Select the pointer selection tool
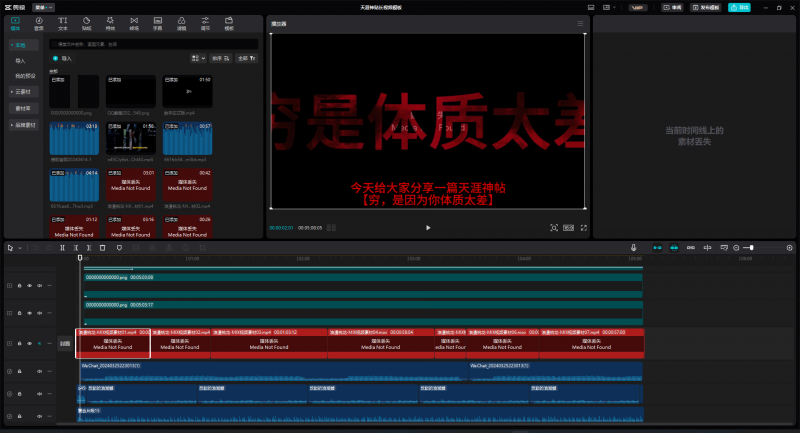Image resolution: width=800 pixels, height=433 pixels. coord(10,248)
